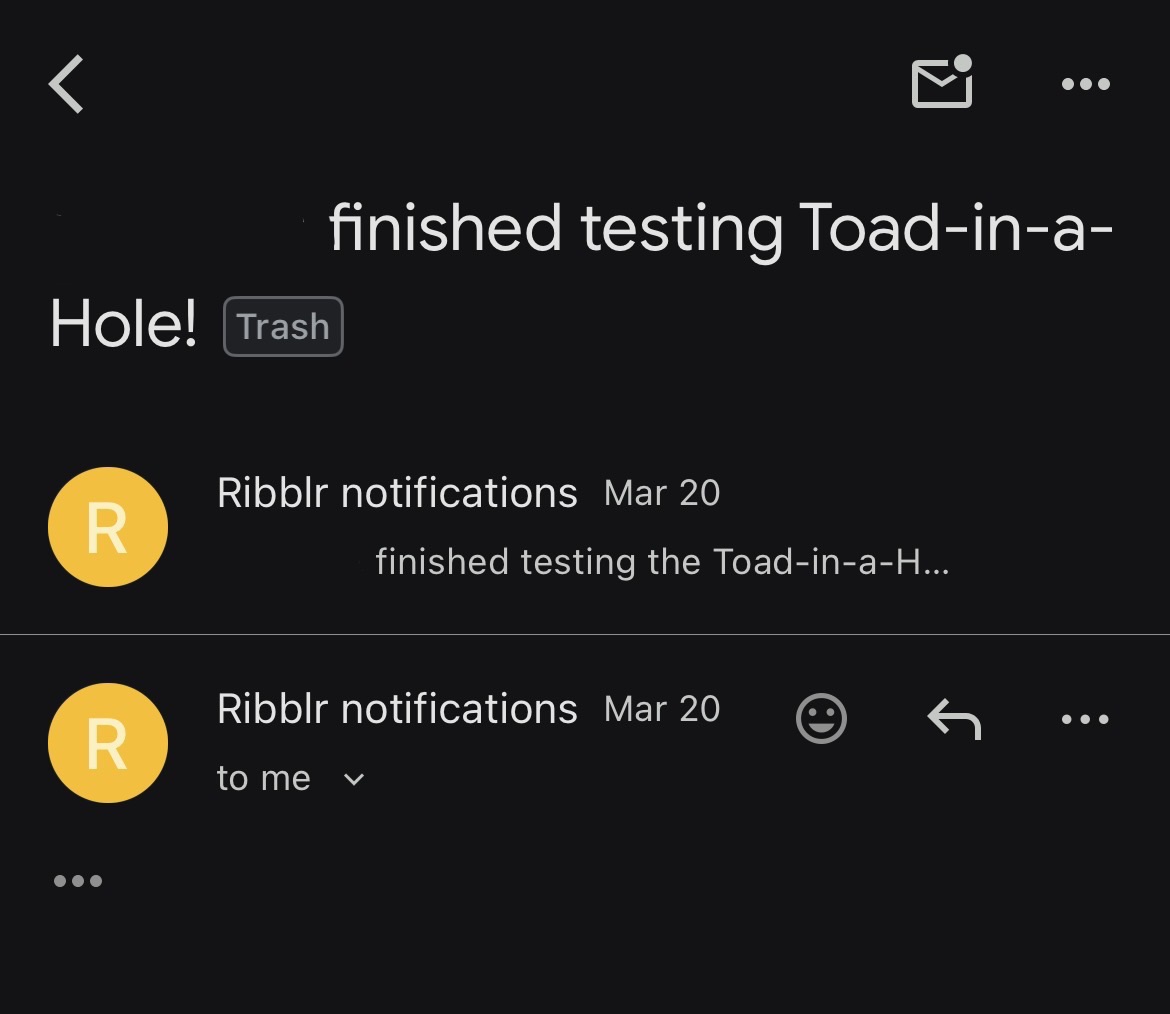
Task: Click the 'Mar 20' date beside emoji icon
Action: (x=662, y=709)
